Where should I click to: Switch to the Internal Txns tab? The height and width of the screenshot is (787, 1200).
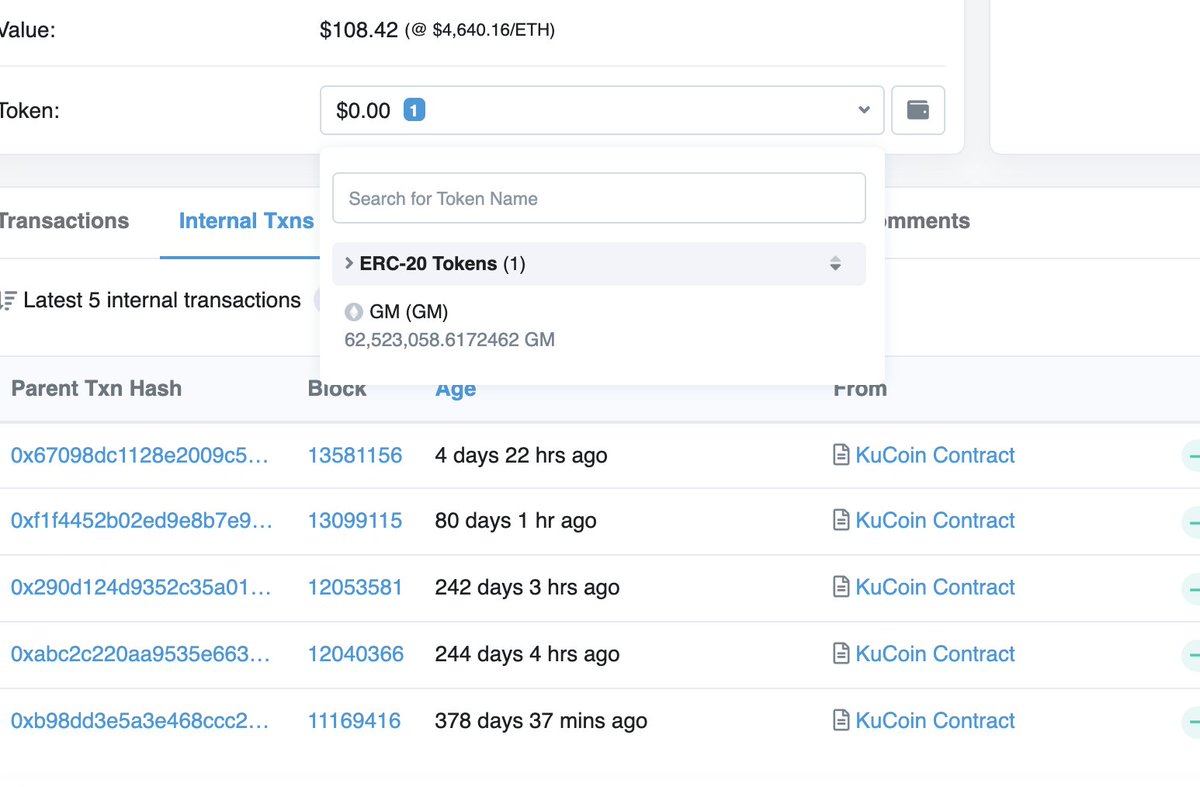coord(246,221)
